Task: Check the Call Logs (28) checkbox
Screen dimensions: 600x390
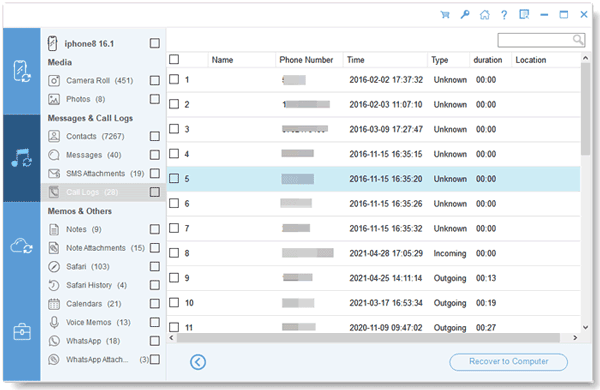Action: [155, 192]
